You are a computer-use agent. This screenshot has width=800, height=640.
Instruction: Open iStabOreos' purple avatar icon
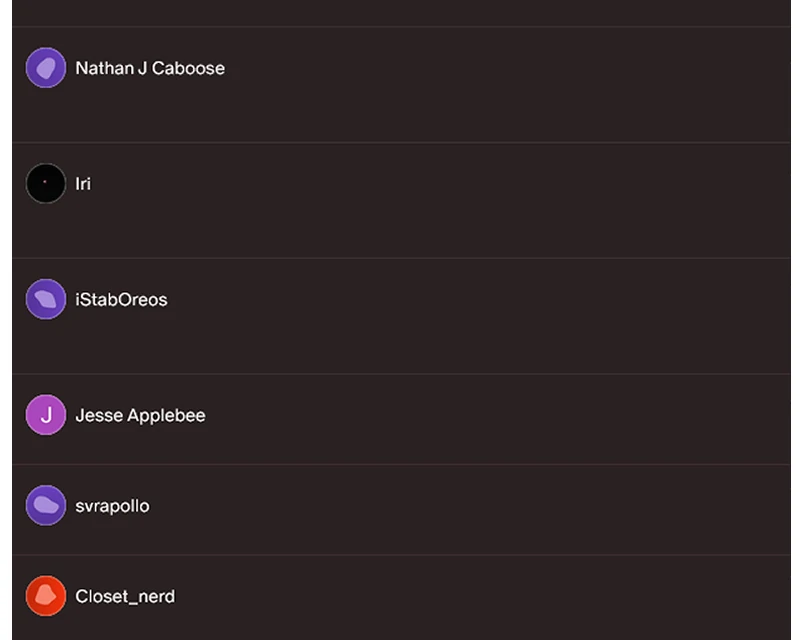[x=46, y=299]
